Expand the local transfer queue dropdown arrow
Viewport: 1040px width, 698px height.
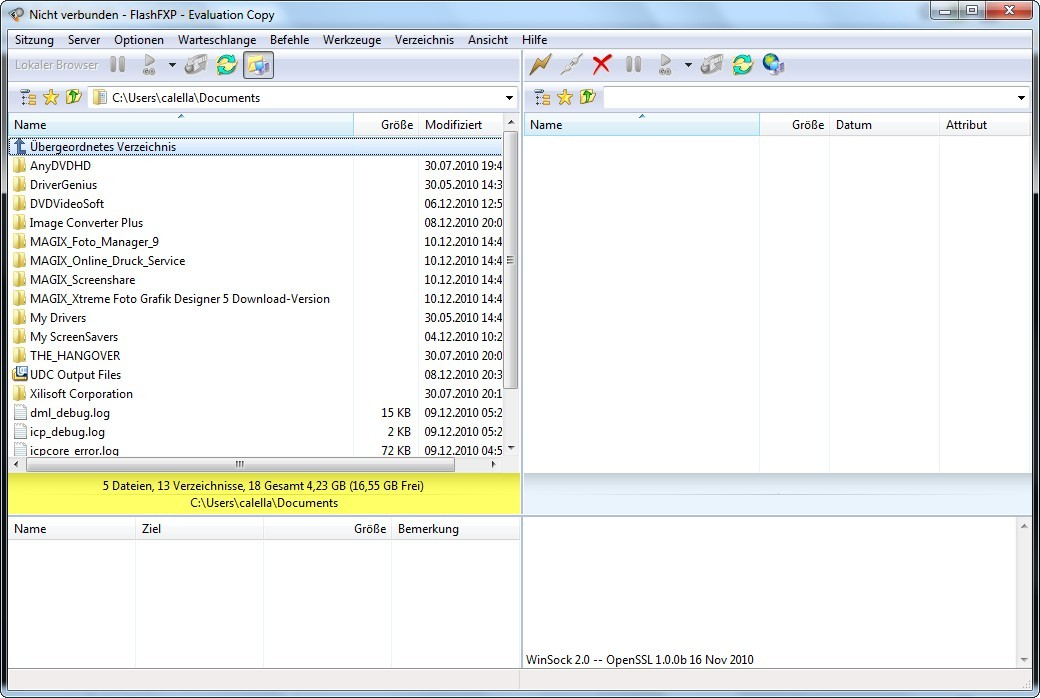pos(172,65)
